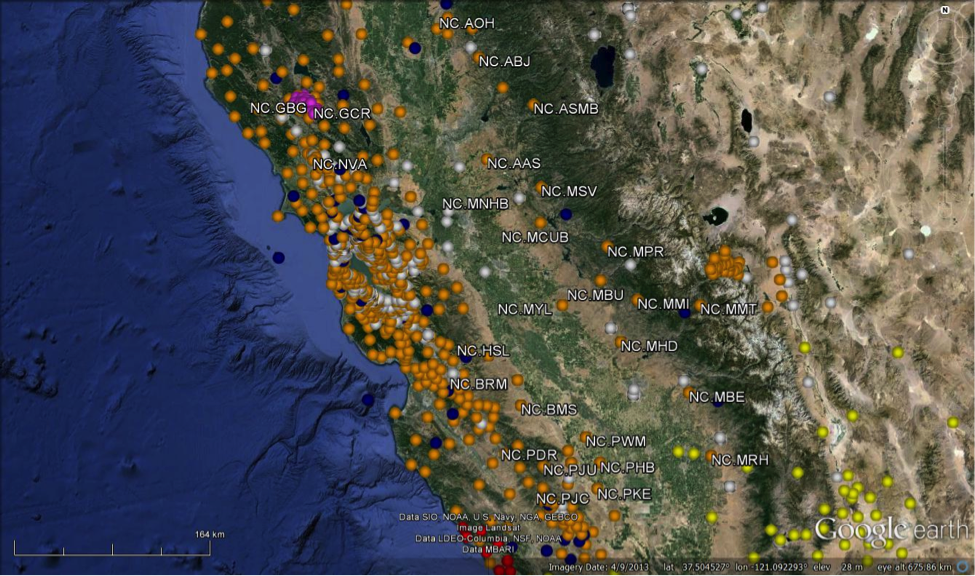
Task: Select the NC.BMS station placemark
Action: (x=521, y=406)
